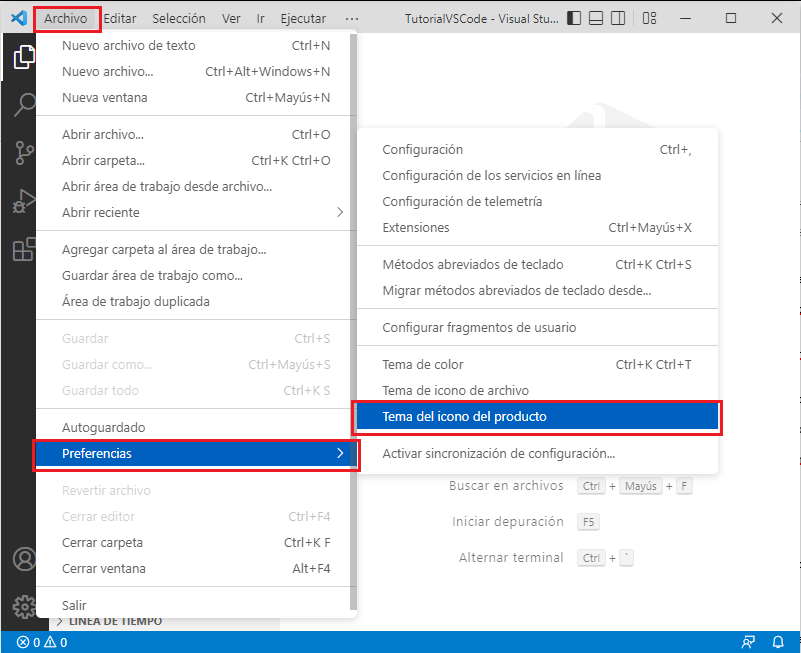Image resolution: width=801 pixels, height=653 pixels.
Task: Expand the Preferencias submenu
Action: pyautogui.click(x=196, y=454)
